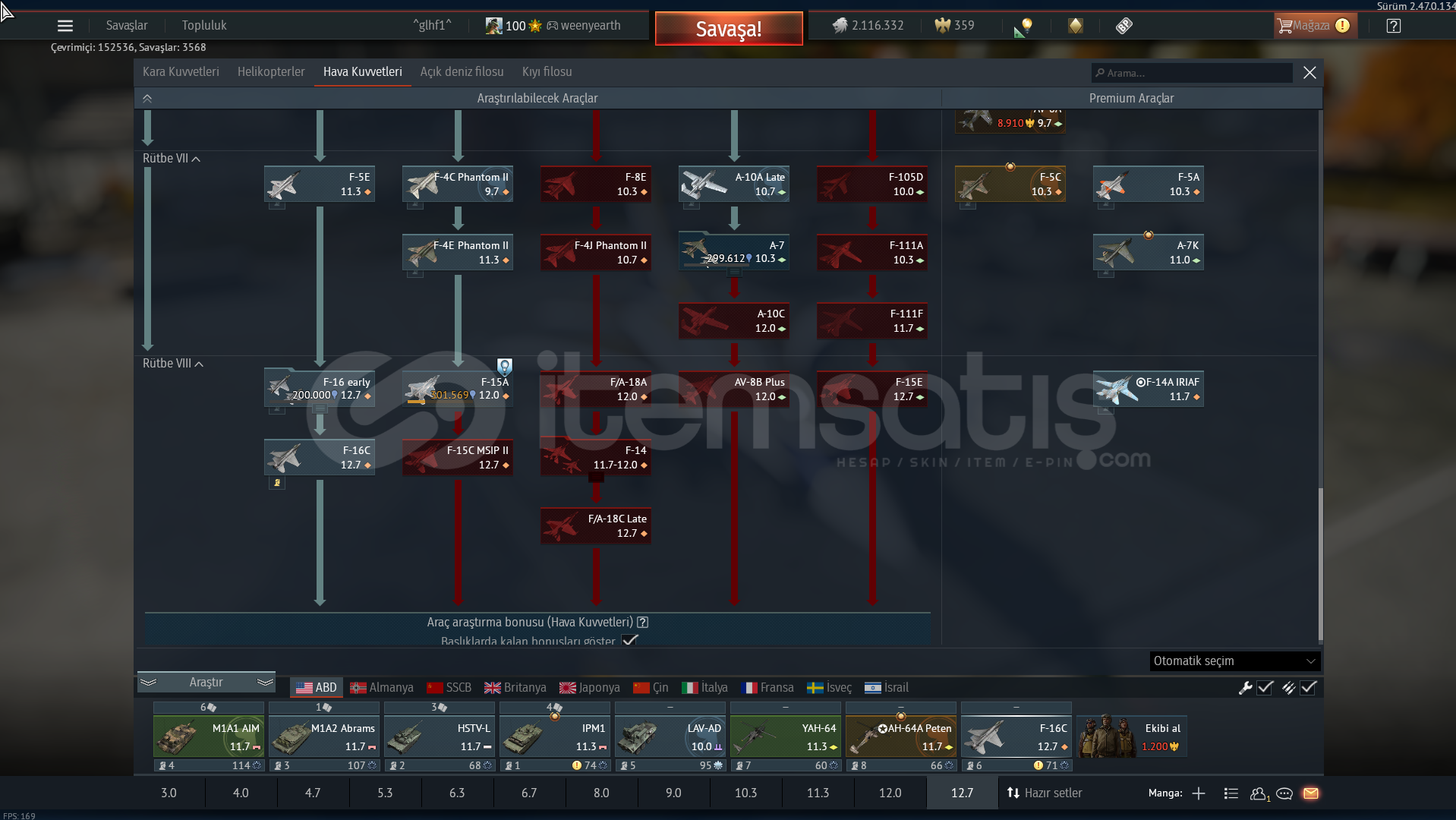Viewport: 1456px width, 820px height.
Task: Open the preset selector above HSTV-L slot
Action: (x=440, y=708)
